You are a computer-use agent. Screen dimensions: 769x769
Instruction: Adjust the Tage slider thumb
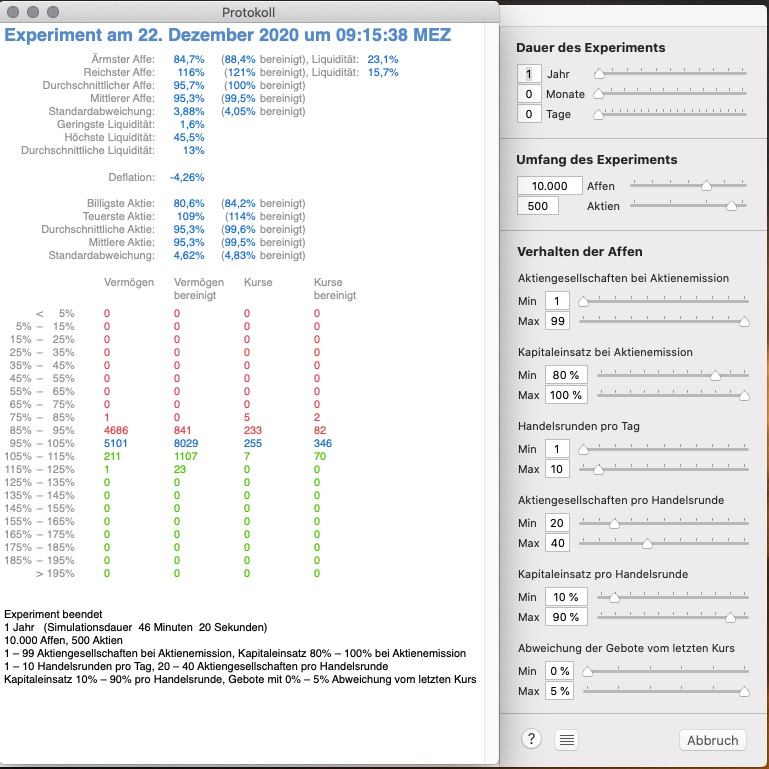tap(598, 115)
